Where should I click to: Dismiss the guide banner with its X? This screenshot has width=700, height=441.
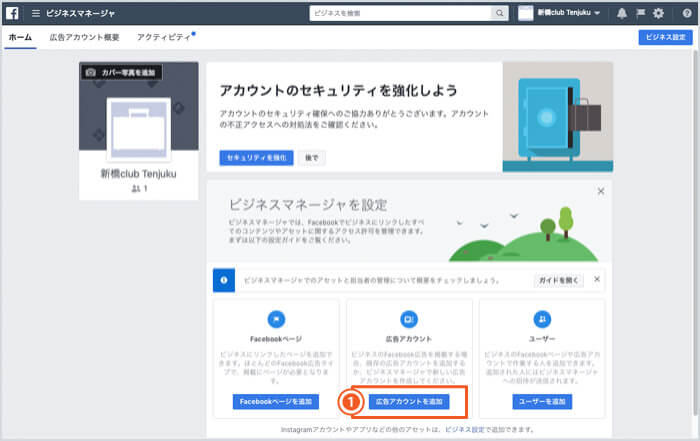pos(597,279)
